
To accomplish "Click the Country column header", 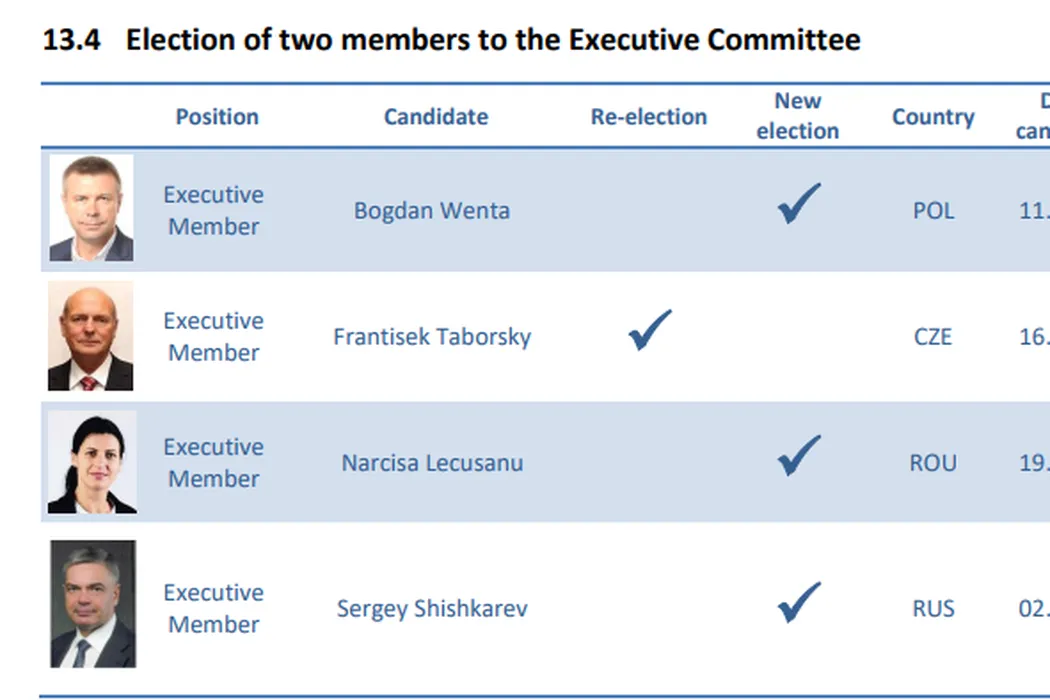I will click(933, 117).
